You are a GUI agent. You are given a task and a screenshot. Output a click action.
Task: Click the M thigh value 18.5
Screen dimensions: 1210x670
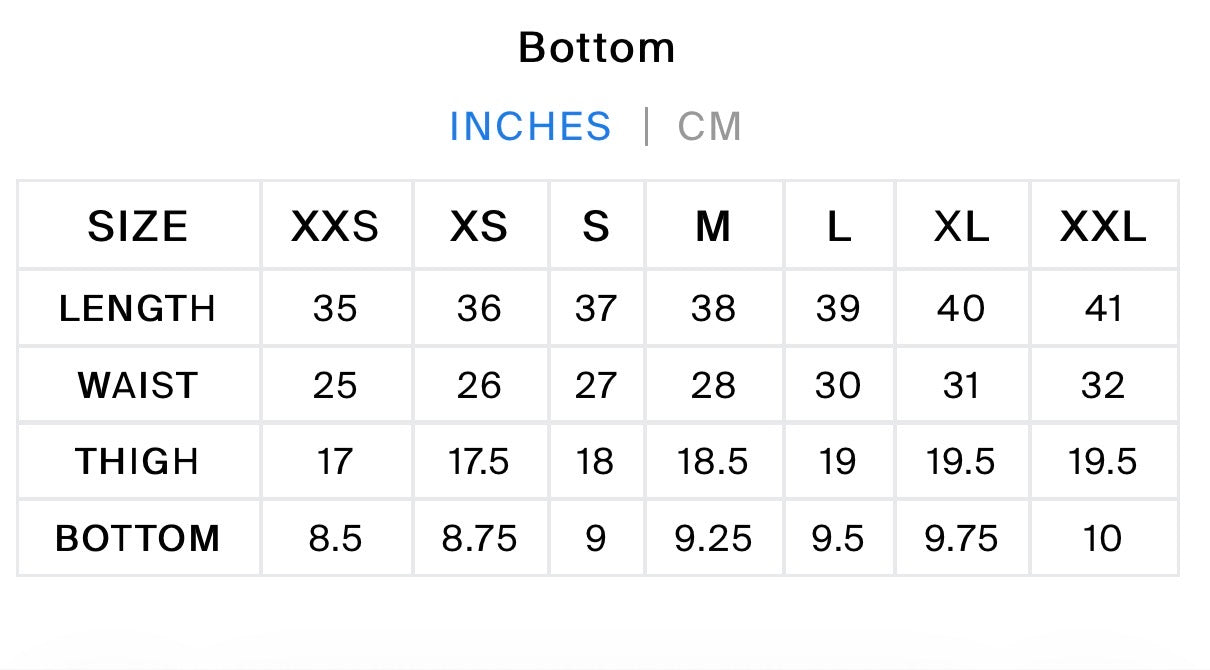tap(713, 462)
